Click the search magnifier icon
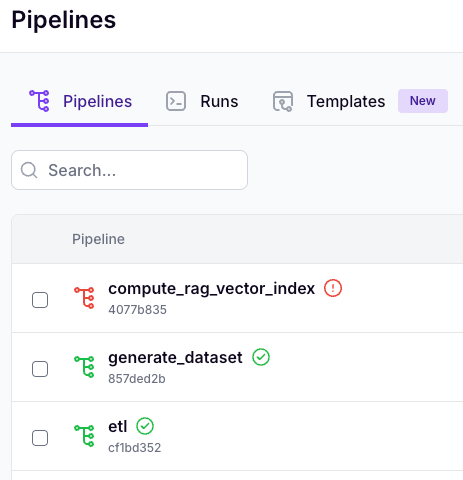The height and width of the screenshot is (480, 463). 29,170
